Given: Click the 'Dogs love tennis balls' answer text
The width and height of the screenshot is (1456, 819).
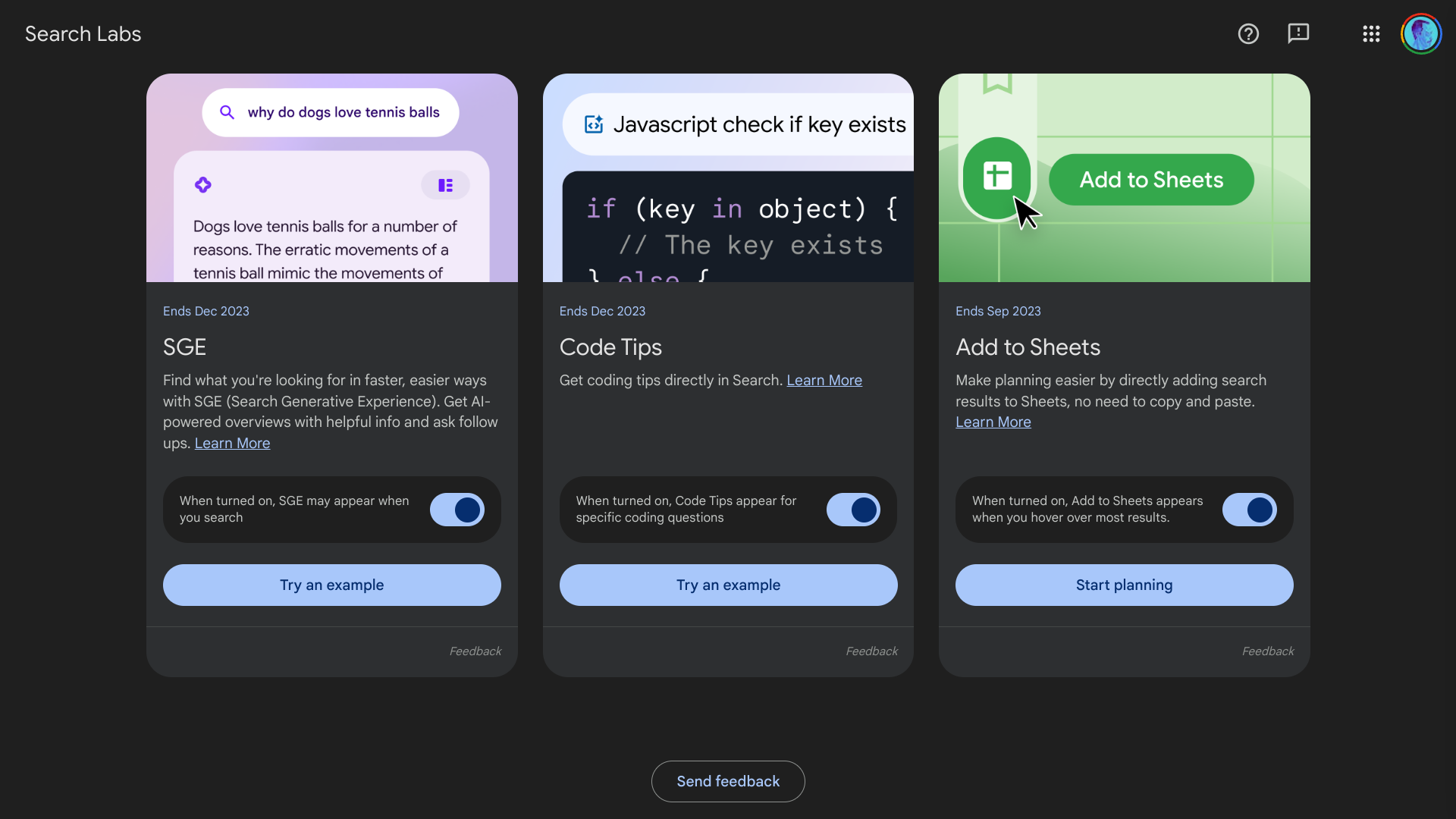Looking at the screenshot, I should (325, 249).
